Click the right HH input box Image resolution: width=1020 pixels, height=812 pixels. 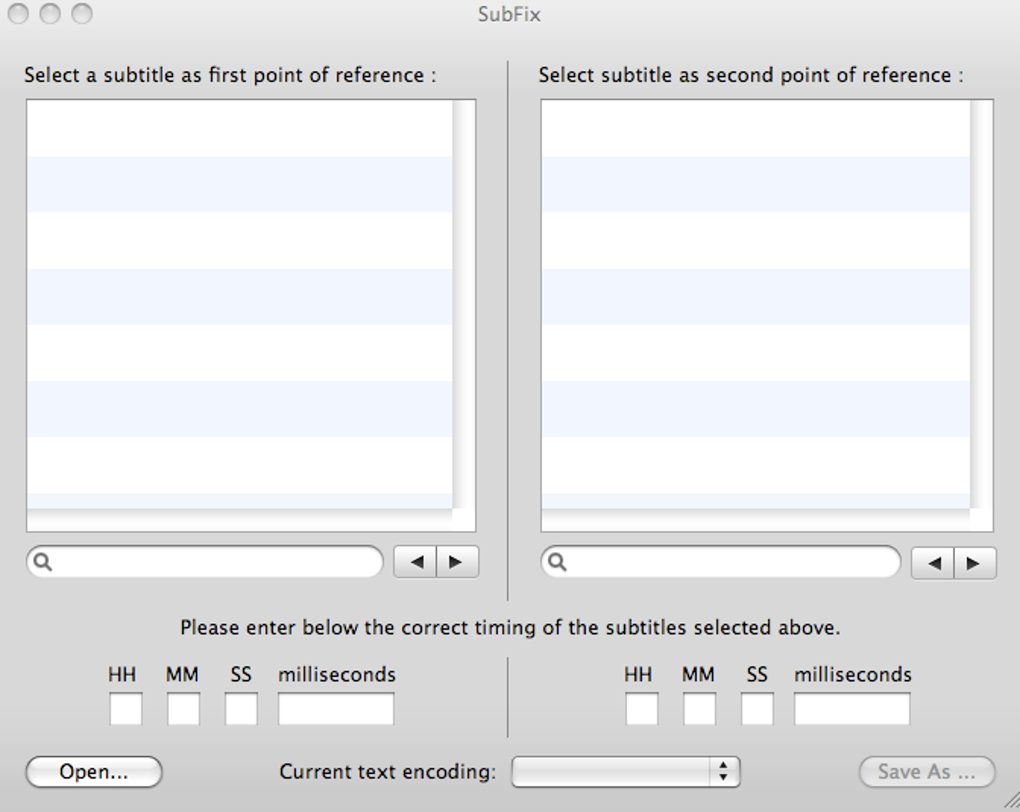click(641, 709)
